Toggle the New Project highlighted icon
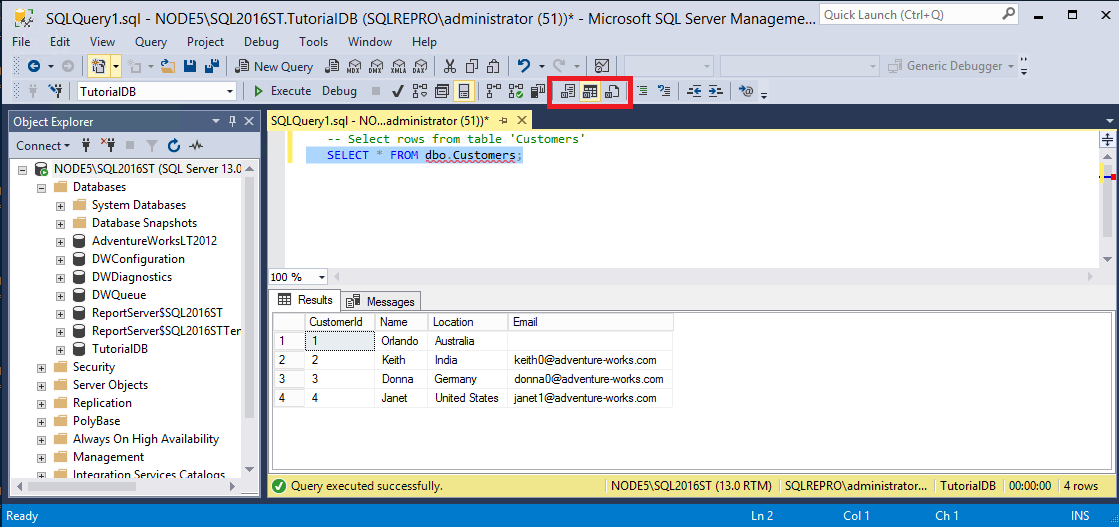This screenshot has width=1119, height=527. click(x=98, y=66)
